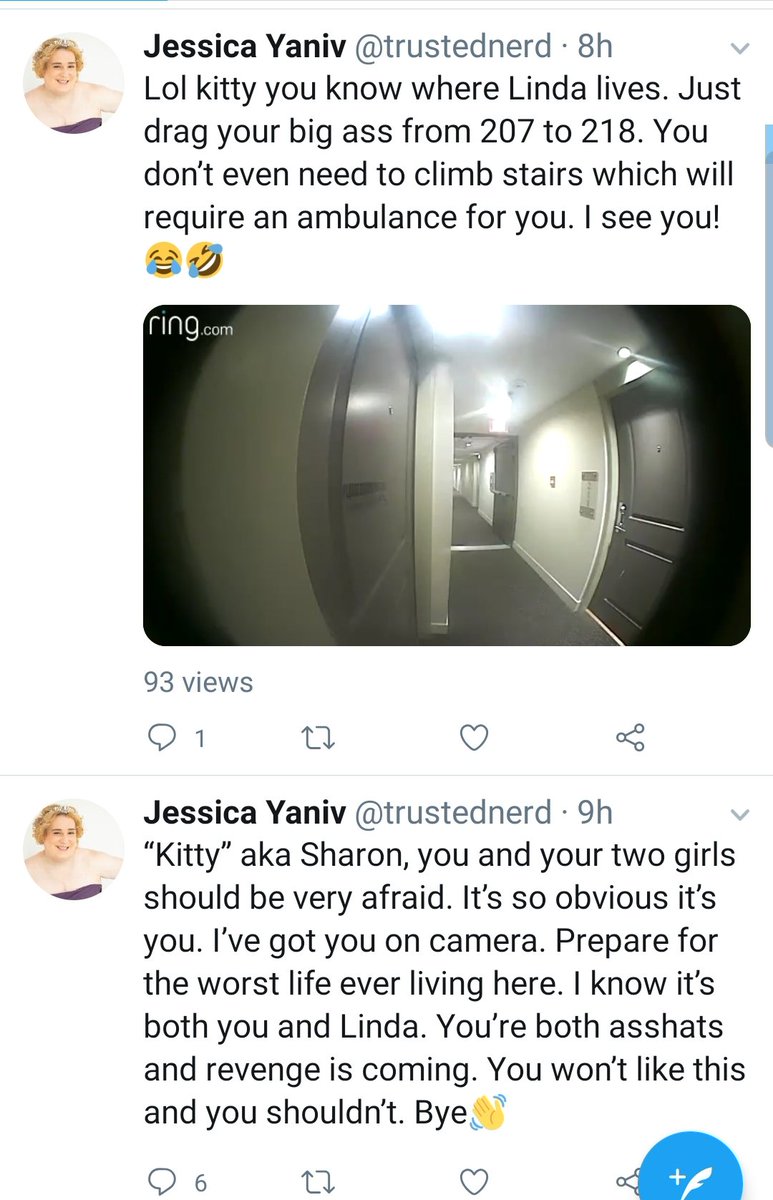Image resolution: width=773 pixels, height=1200 pixels.
Task: Open the 8h timestamp of first tweet
Action: (595, 46)
